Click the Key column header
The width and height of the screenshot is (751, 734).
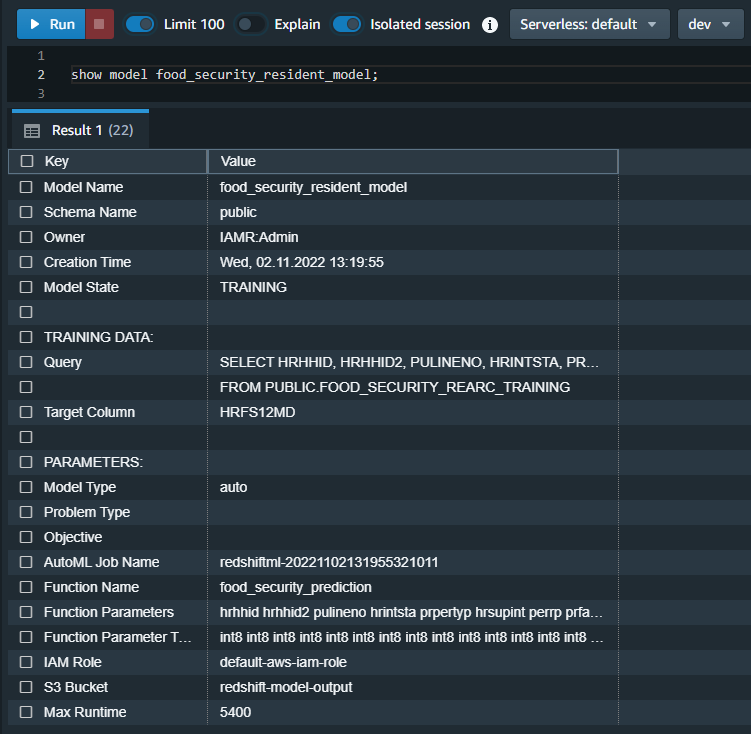[107, 161]
